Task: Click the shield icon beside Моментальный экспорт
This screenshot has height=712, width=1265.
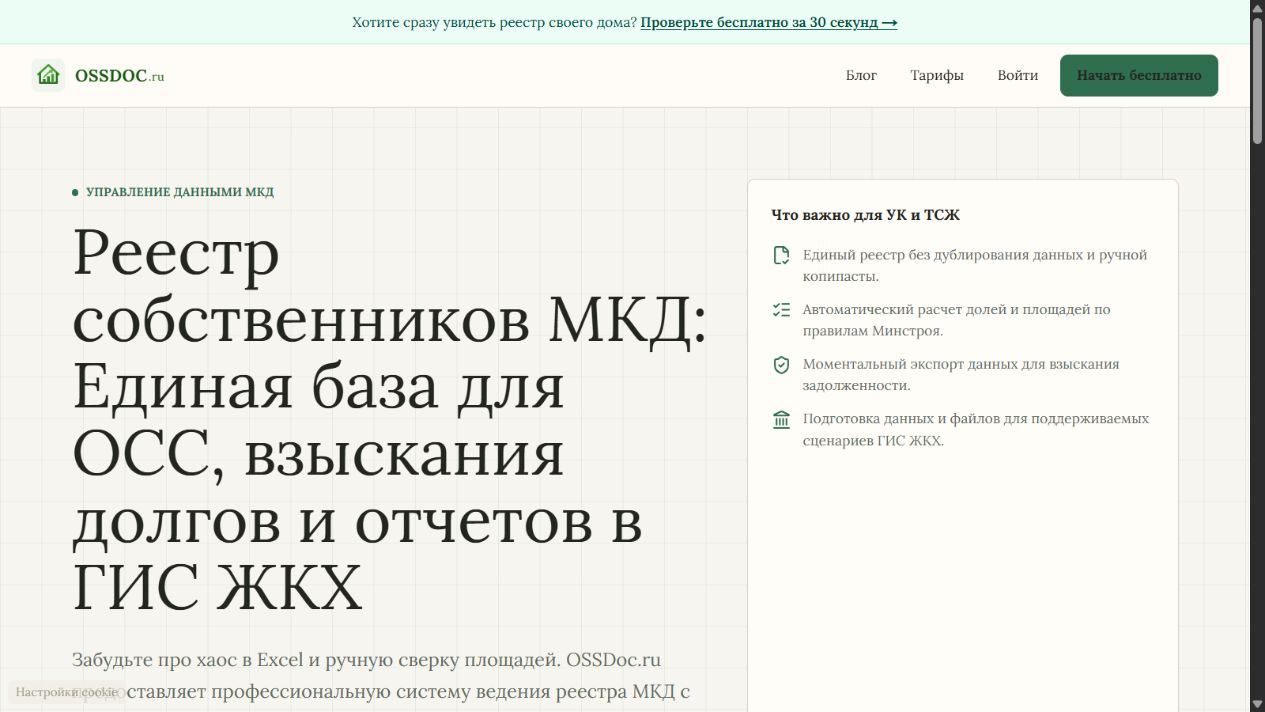Action: (x=781, y=365)
